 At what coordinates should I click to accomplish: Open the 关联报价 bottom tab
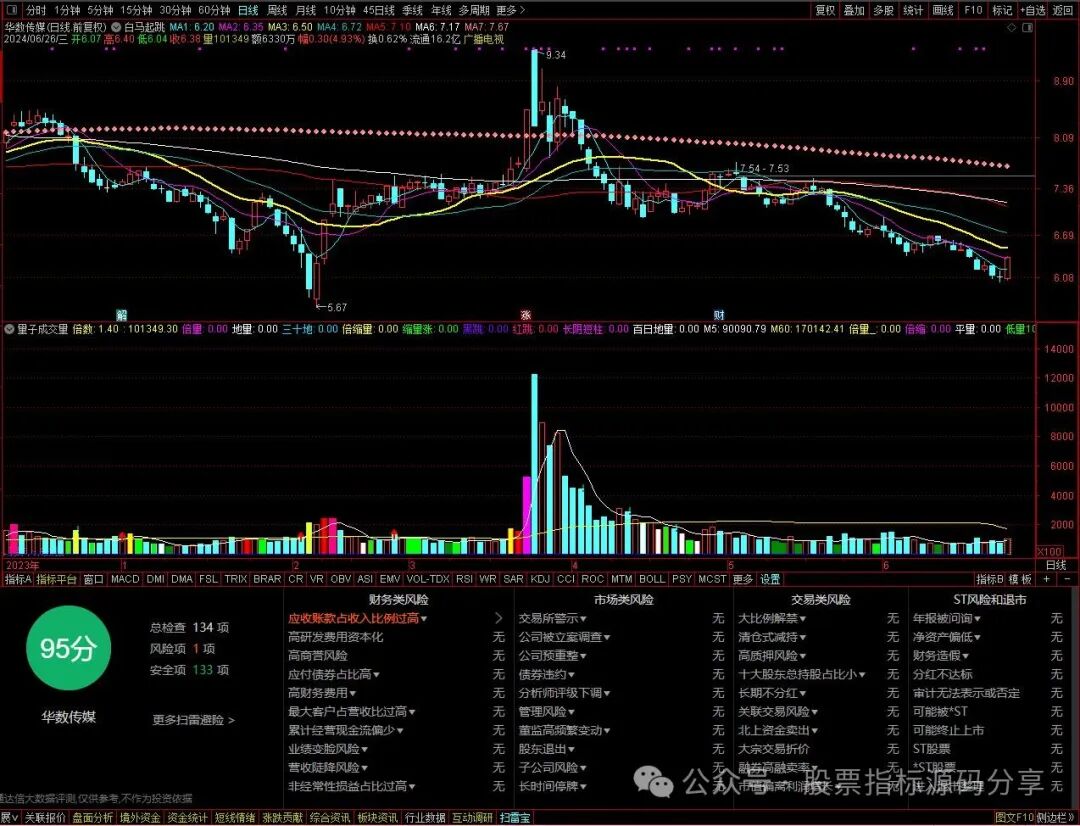(x=45, y=818)
